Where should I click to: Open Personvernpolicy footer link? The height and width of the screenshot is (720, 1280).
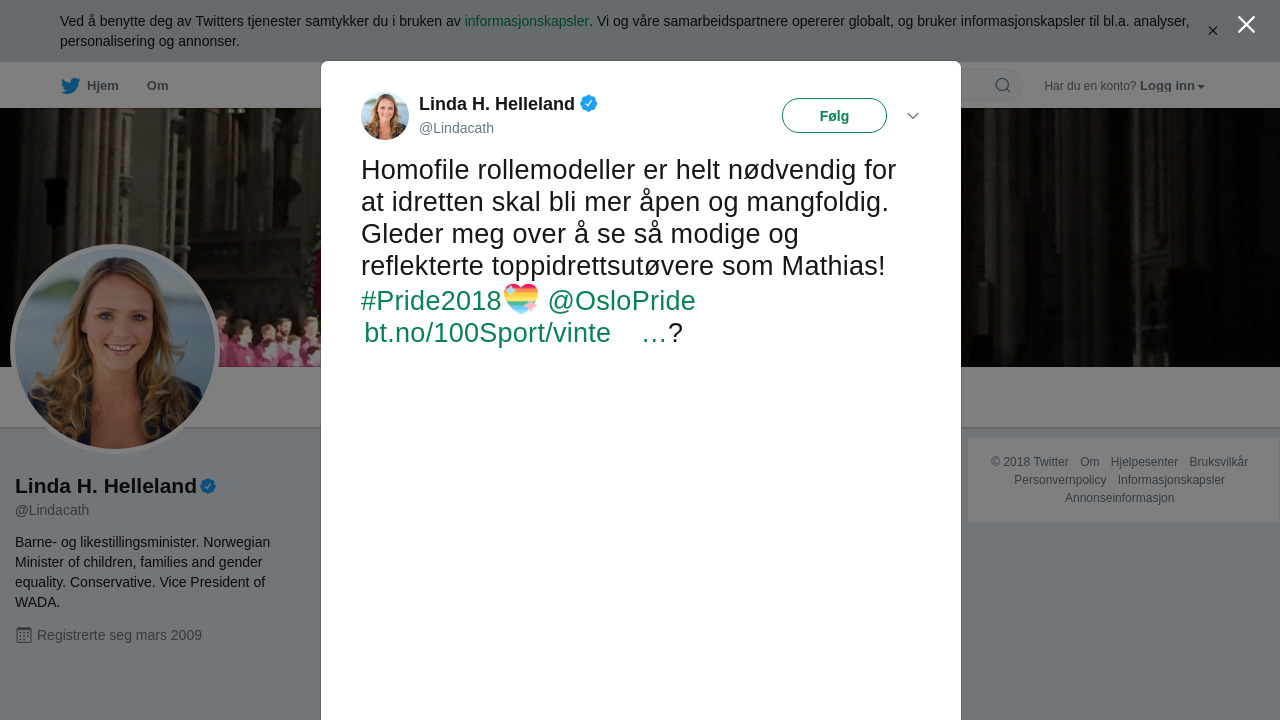1060,480
